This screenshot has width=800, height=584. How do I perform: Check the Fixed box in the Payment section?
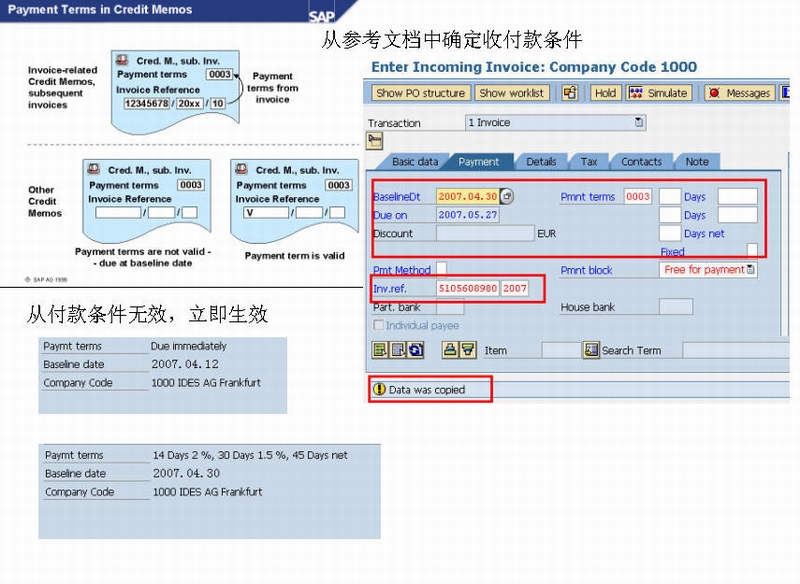click(752, 251)
